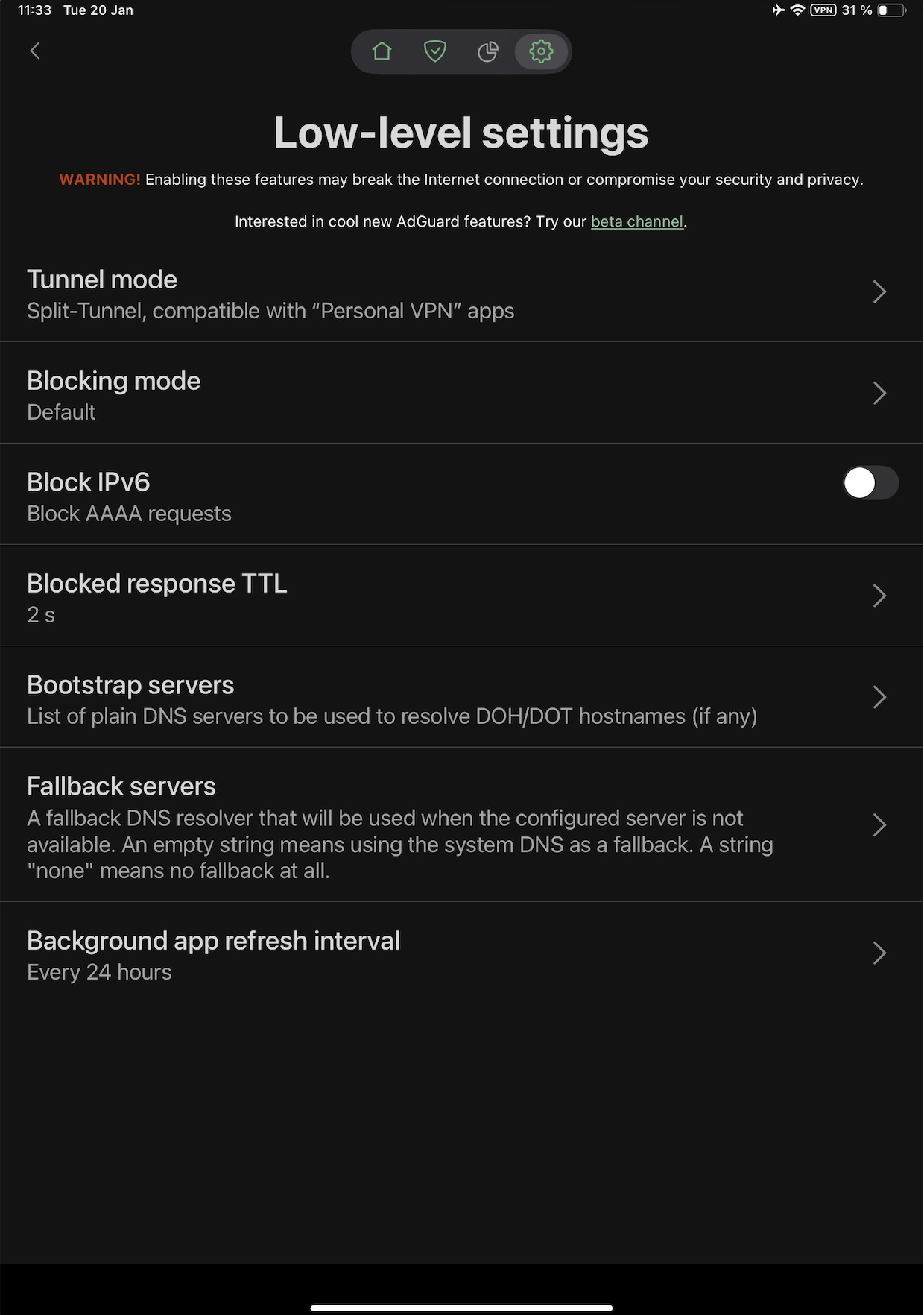
Task: Open the Activity statistics pie icon
Action: [x=487, y=51]
